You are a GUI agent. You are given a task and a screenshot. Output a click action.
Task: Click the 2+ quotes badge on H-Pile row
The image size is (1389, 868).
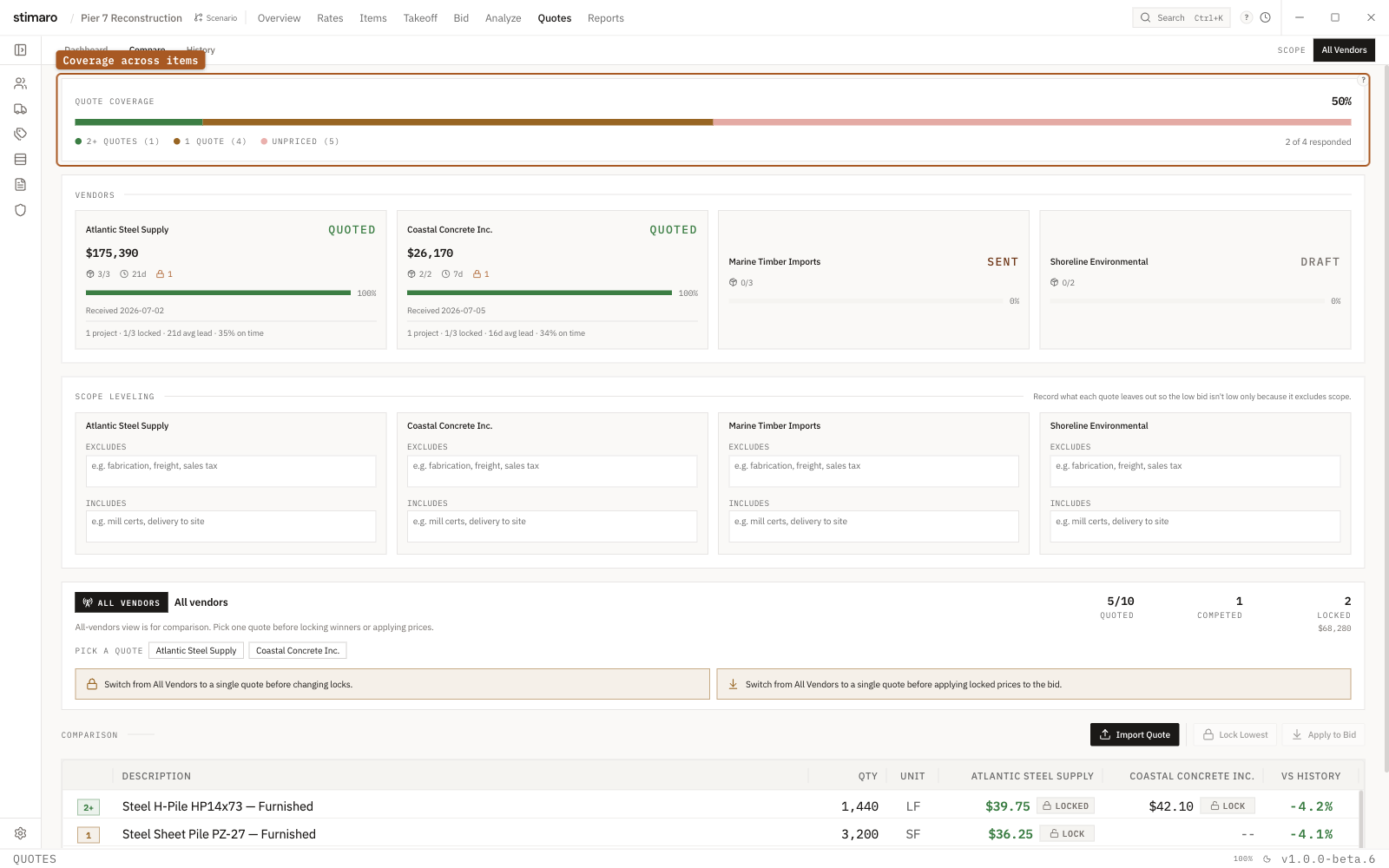pos(89,807)
